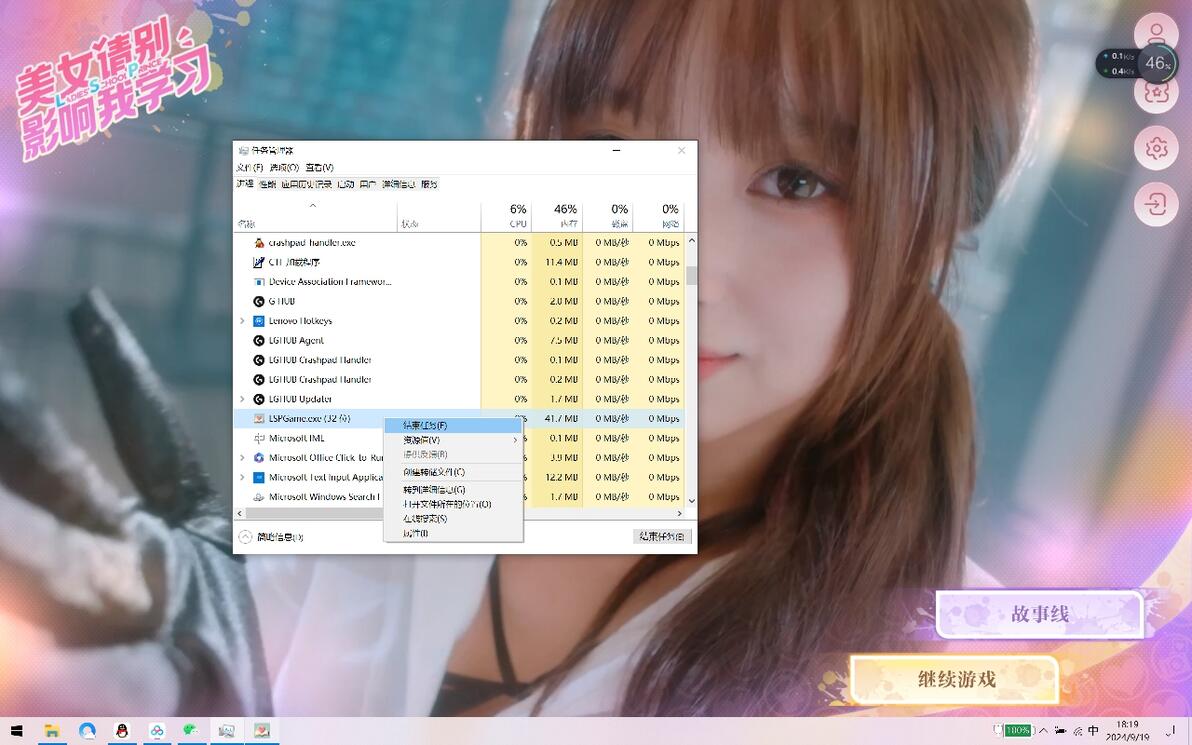Click the crashpad_handler.exe process icon
Viewport: 1192px width, 745px height.
[x=258, y=243]
